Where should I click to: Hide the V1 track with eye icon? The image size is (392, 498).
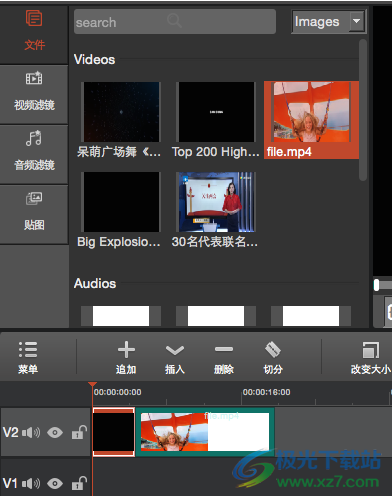(x=55, y=483)
